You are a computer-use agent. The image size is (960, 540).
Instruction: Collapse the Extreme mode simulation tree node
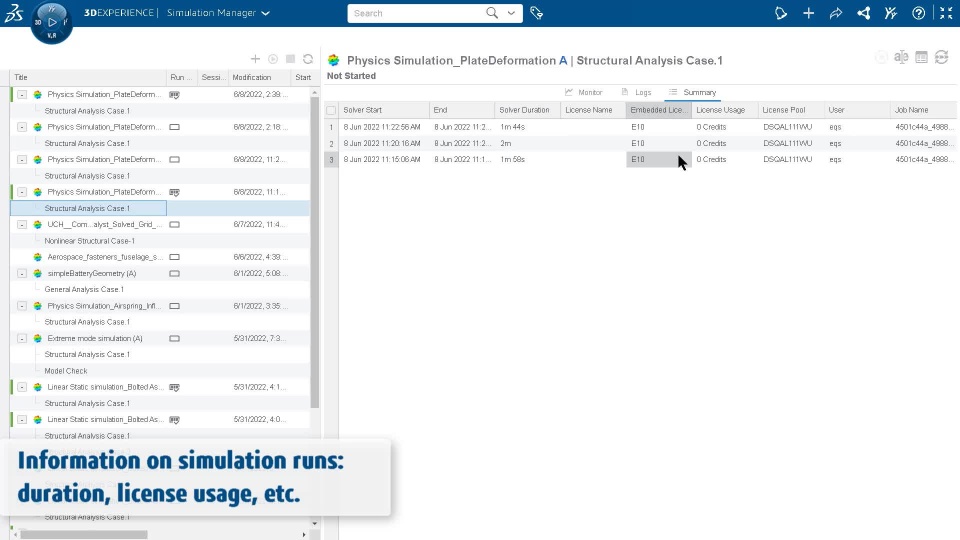coord(22,339)
